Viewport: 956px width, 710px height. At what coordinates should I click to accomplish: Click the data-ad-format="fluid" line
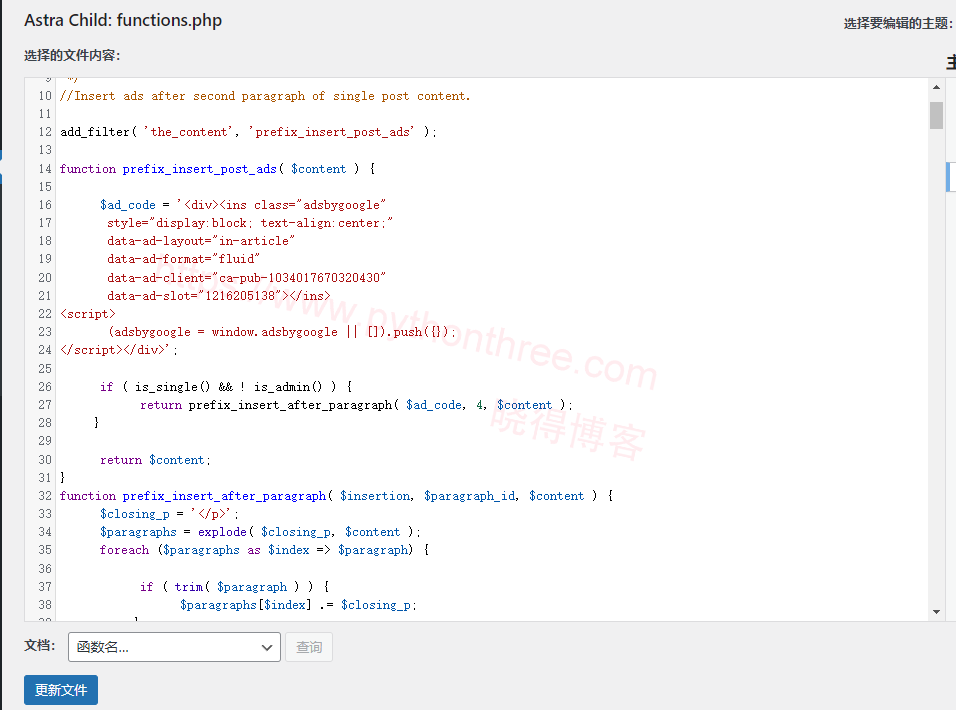184,259
